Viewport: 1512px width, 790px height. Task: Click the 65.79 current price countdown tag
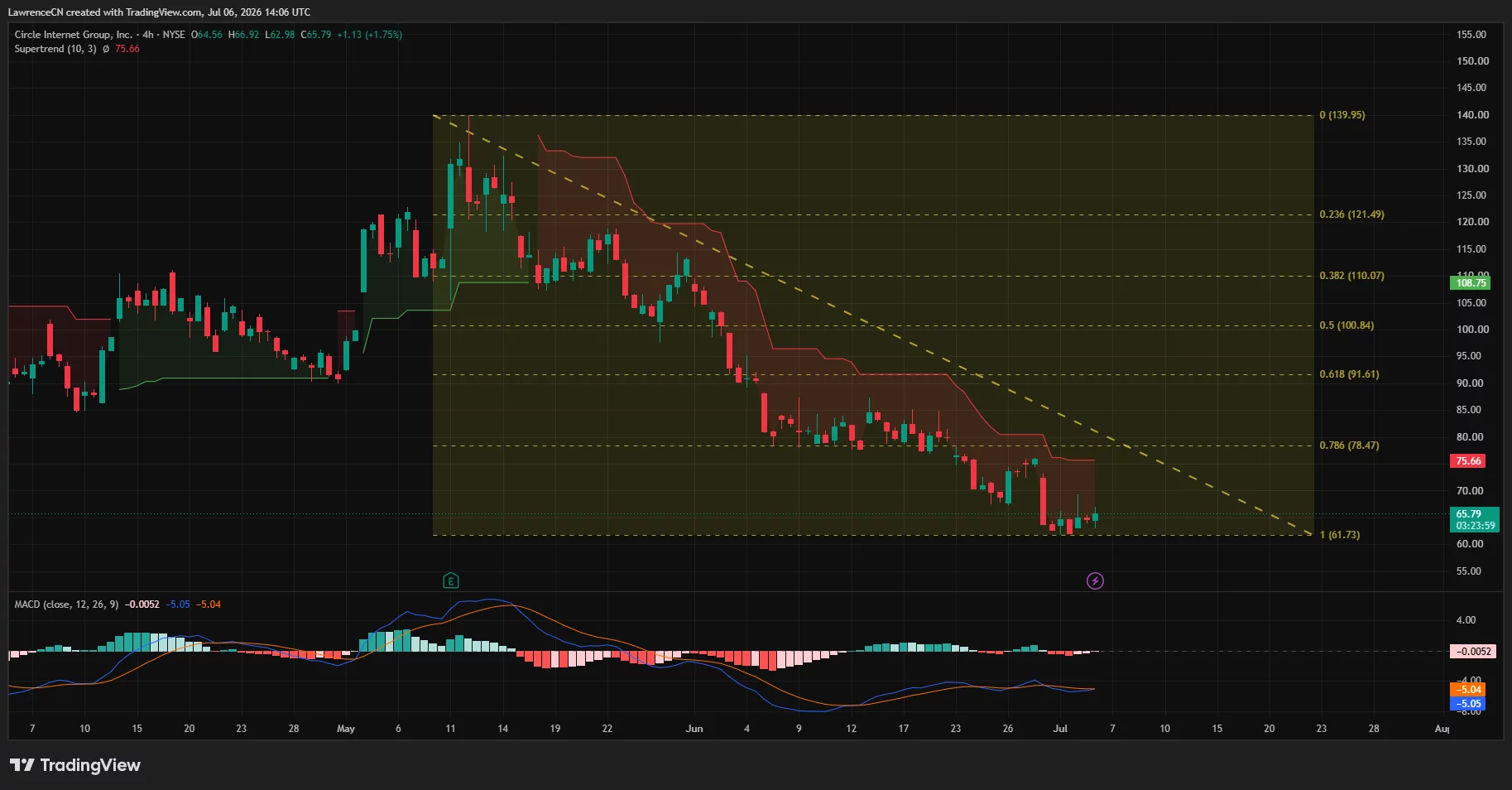point(1475,520)
